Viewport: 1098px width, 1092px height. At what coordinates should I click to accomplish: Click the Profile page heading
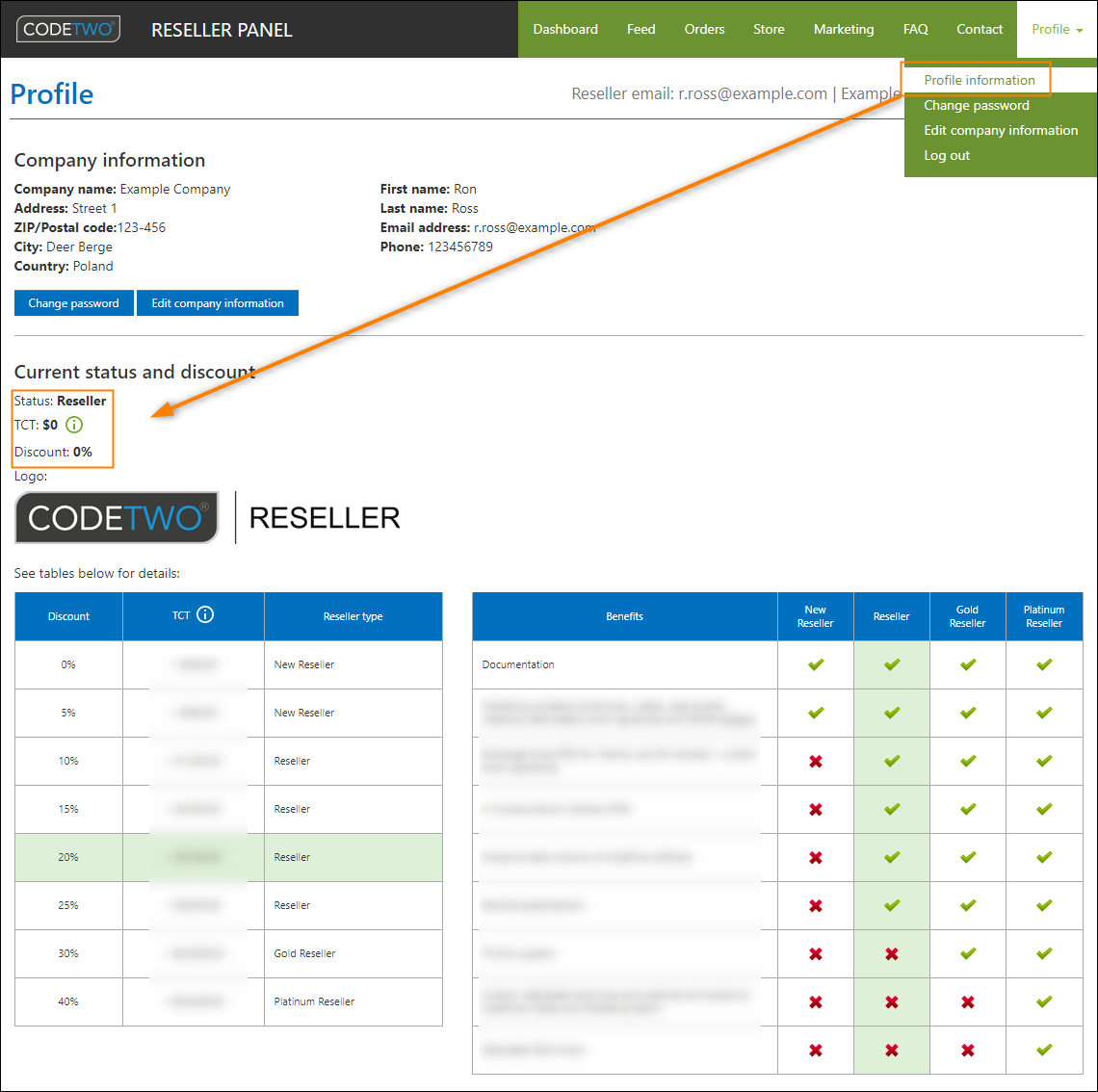tap(52, 93)
